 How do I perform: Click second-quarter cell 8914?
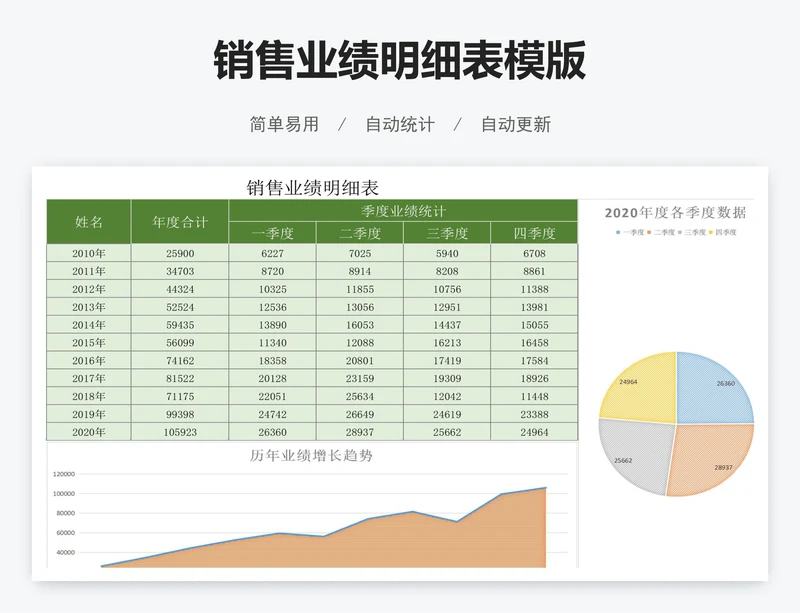click(360, 271)
